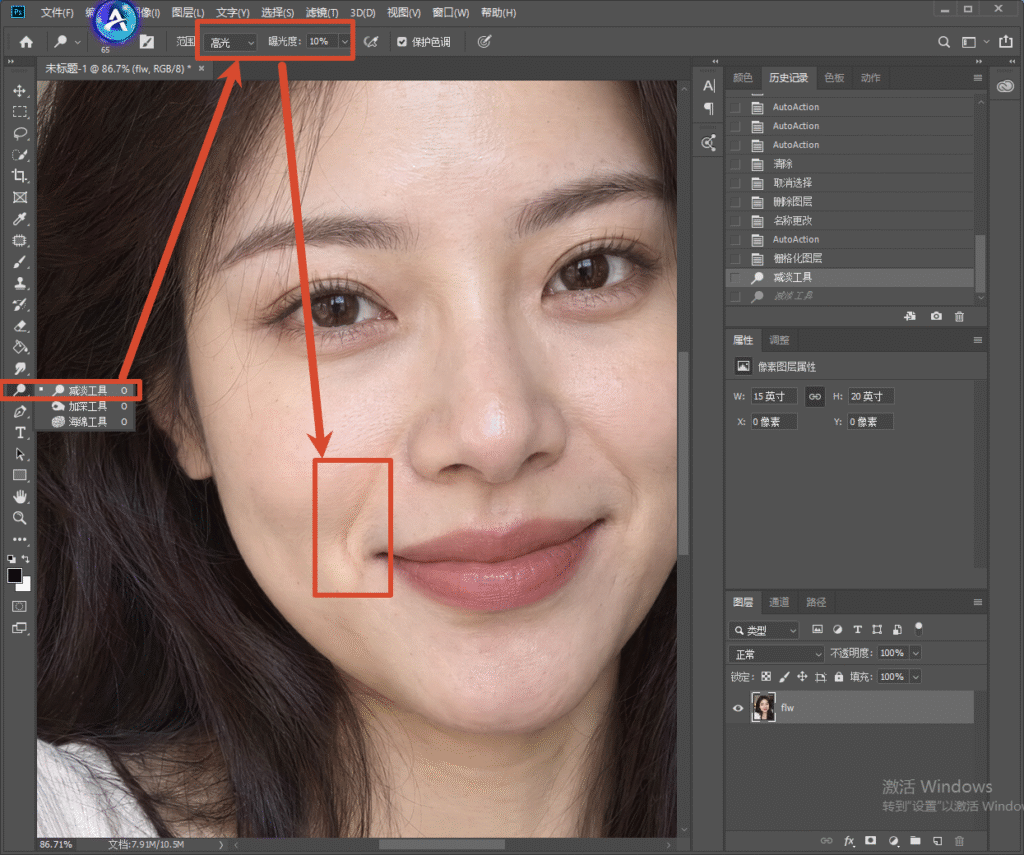Toggle lock all padlock icon
Viewport: 1024px width, 855px height.
coord(839,677)
